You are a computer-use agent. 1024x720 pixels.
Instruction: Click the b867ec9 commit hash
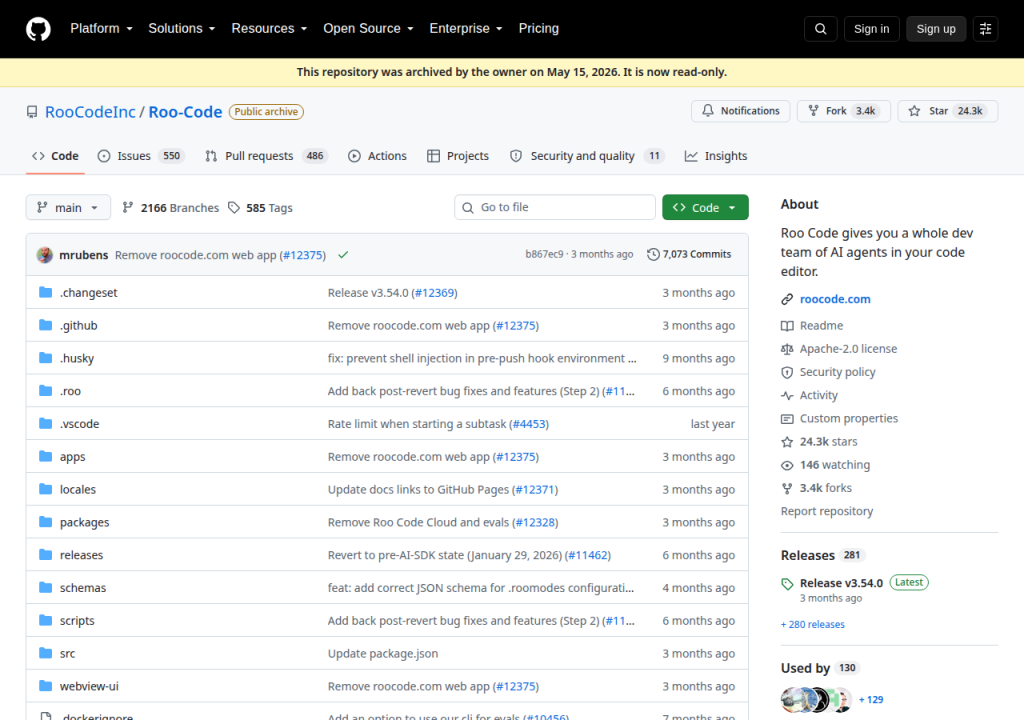(544, 254)
